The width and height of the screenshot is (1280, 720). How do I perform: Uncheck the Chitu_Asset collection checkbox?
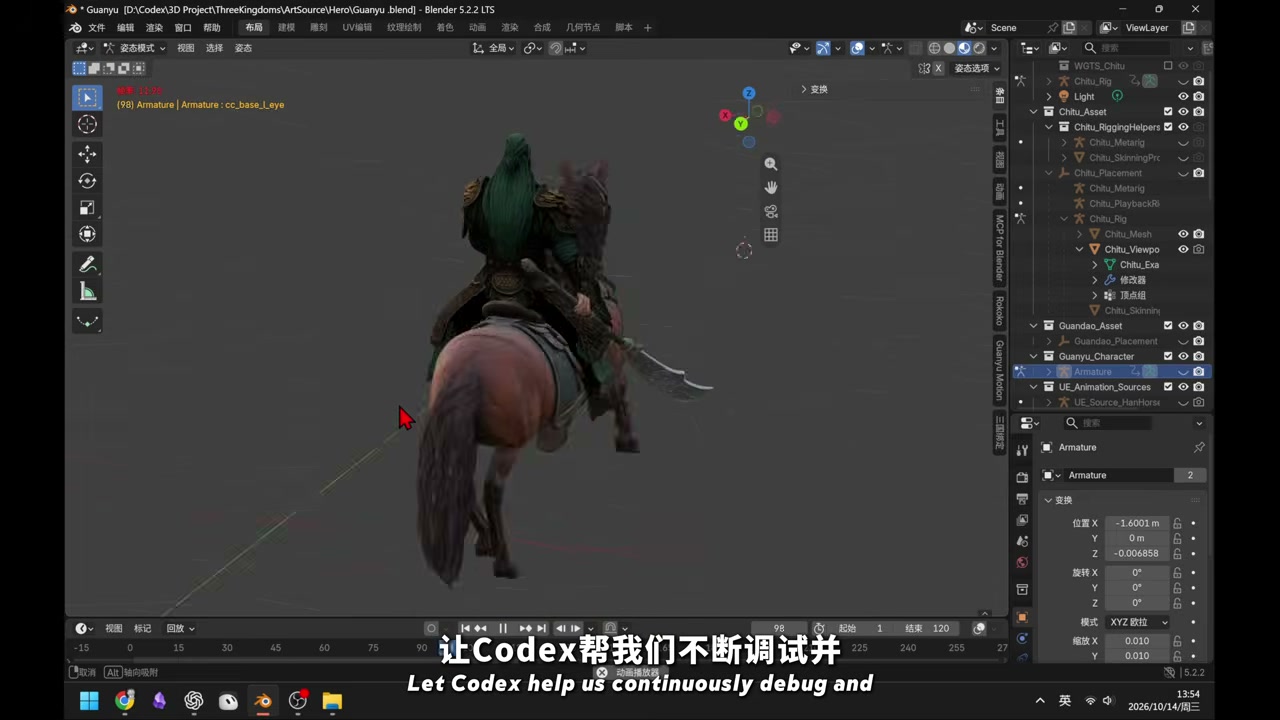[1168, 112]
